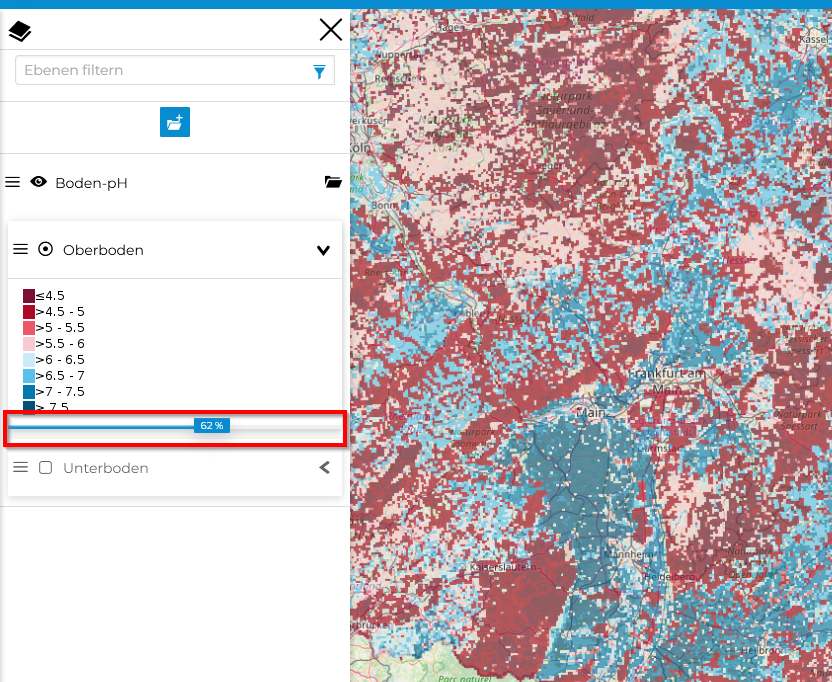Image resolution: width=832 pixels, height=682 pixels.
Task: Click the blue funnel filter icon
Action: click(319, 71)
